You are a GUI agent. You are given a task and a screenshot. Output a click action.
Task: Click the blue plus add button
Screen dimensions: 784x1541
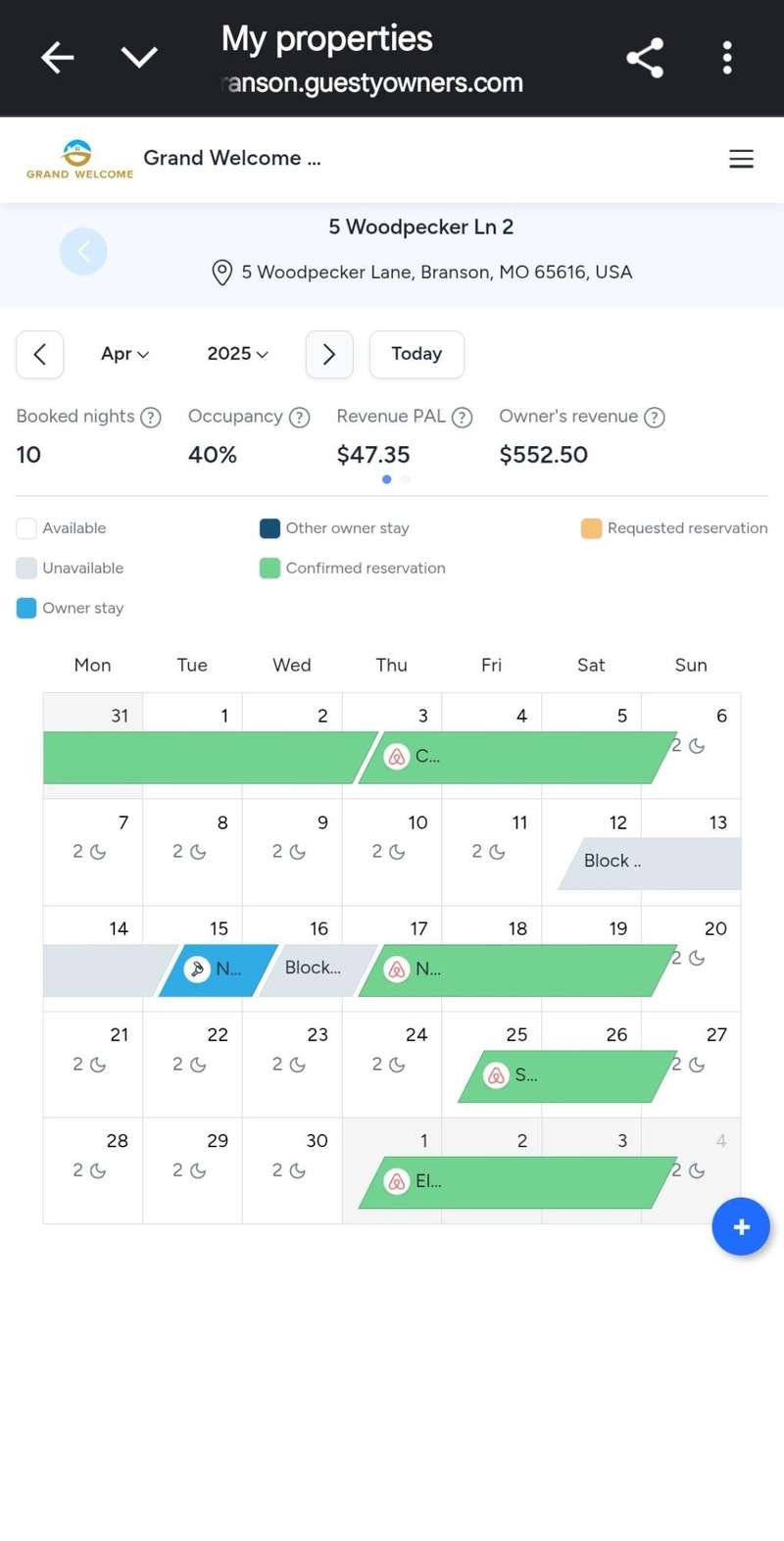click(741, 1226)
